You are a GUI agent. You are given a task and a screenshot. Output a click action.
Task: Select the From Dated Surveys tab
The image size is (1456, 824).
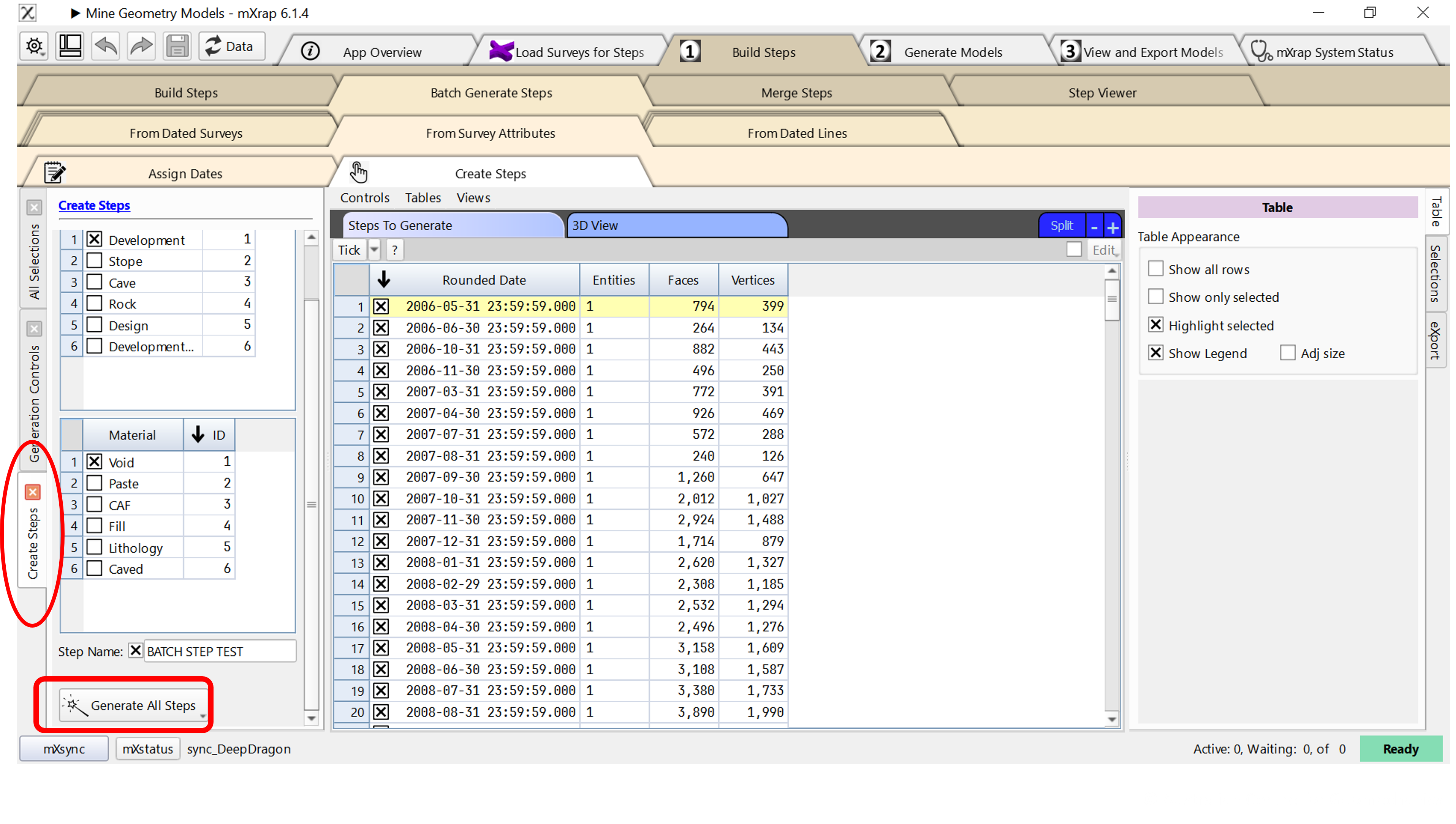point(185,133)
